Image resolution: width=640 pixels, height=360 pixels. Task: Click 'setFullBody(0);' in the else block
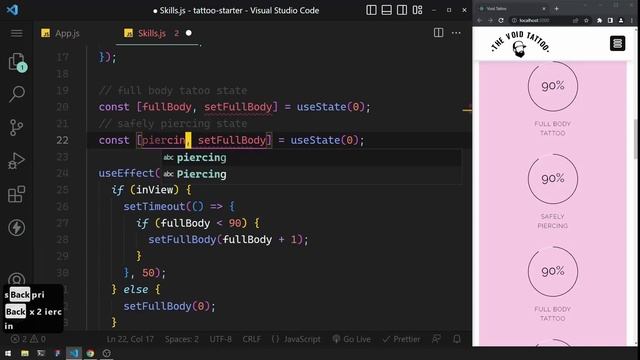(169, 306)
